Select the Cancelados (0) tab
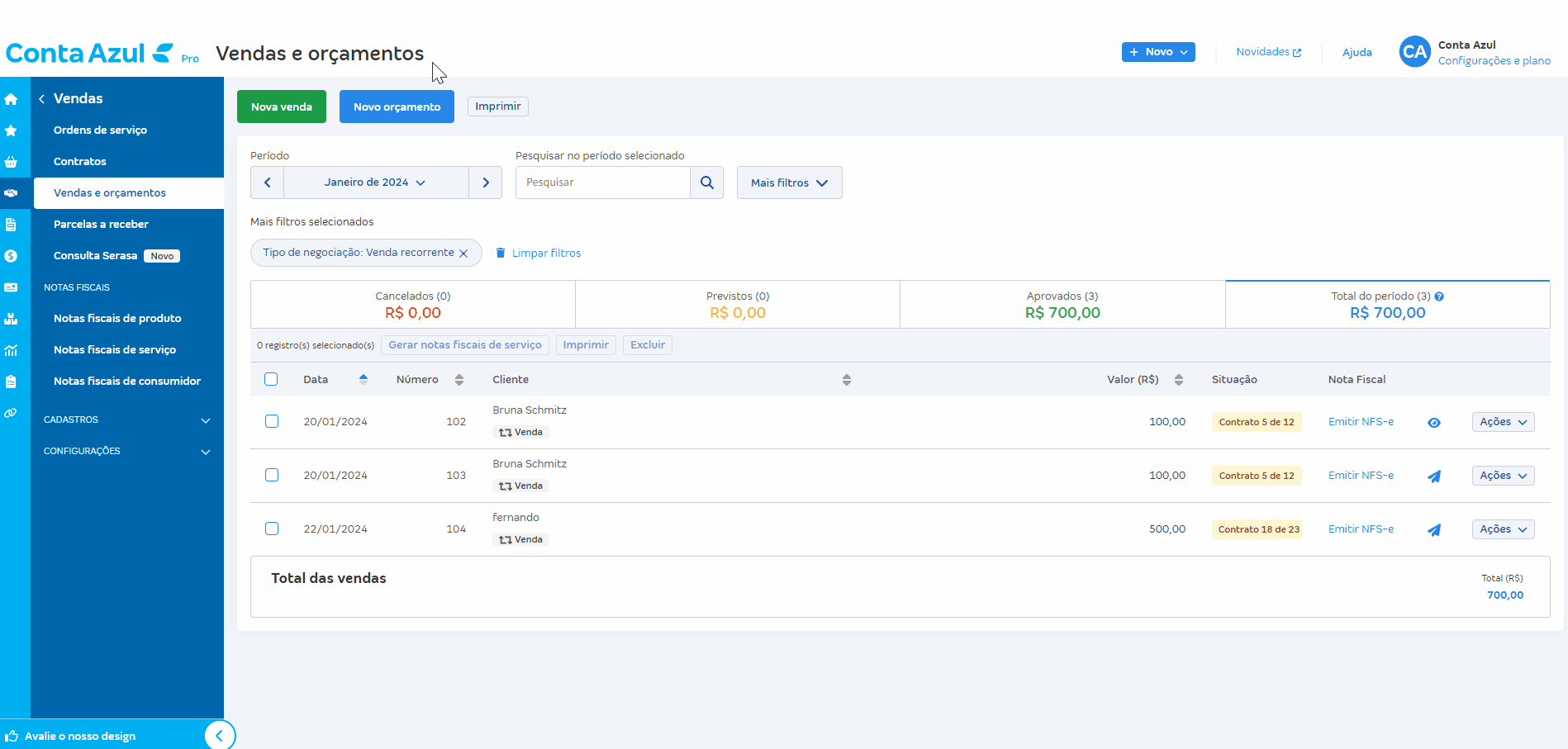This screenshot has height=749, width=1568. pos(413,305)
